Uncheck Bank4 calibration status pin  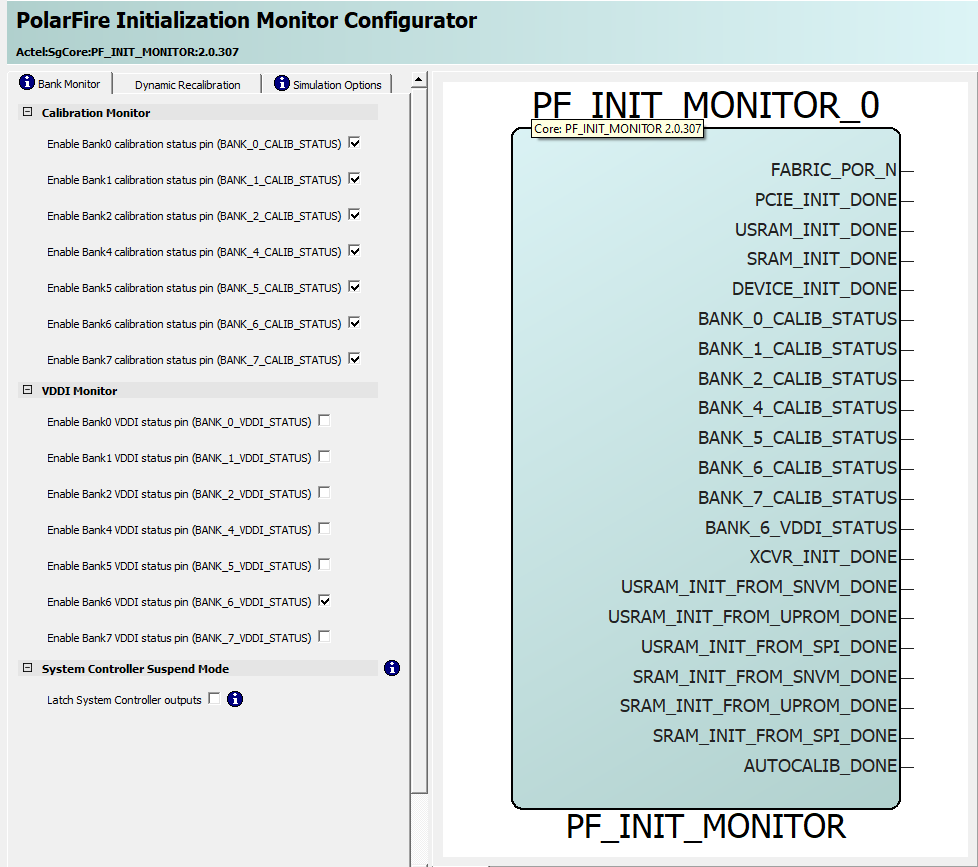coord(354,251)
